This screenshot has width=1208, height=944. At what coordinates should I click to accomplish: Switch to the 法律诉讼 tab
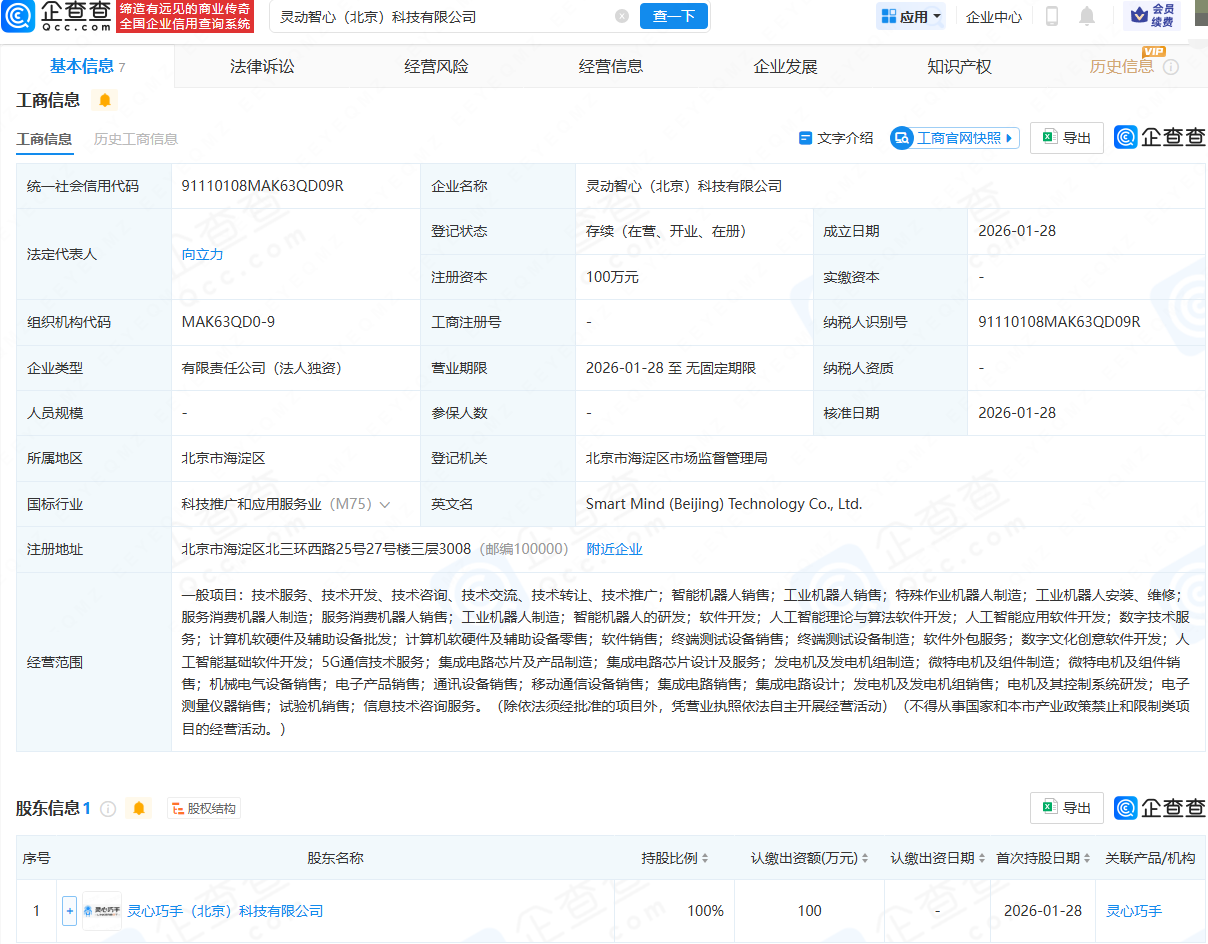click(x=261, y=66)
